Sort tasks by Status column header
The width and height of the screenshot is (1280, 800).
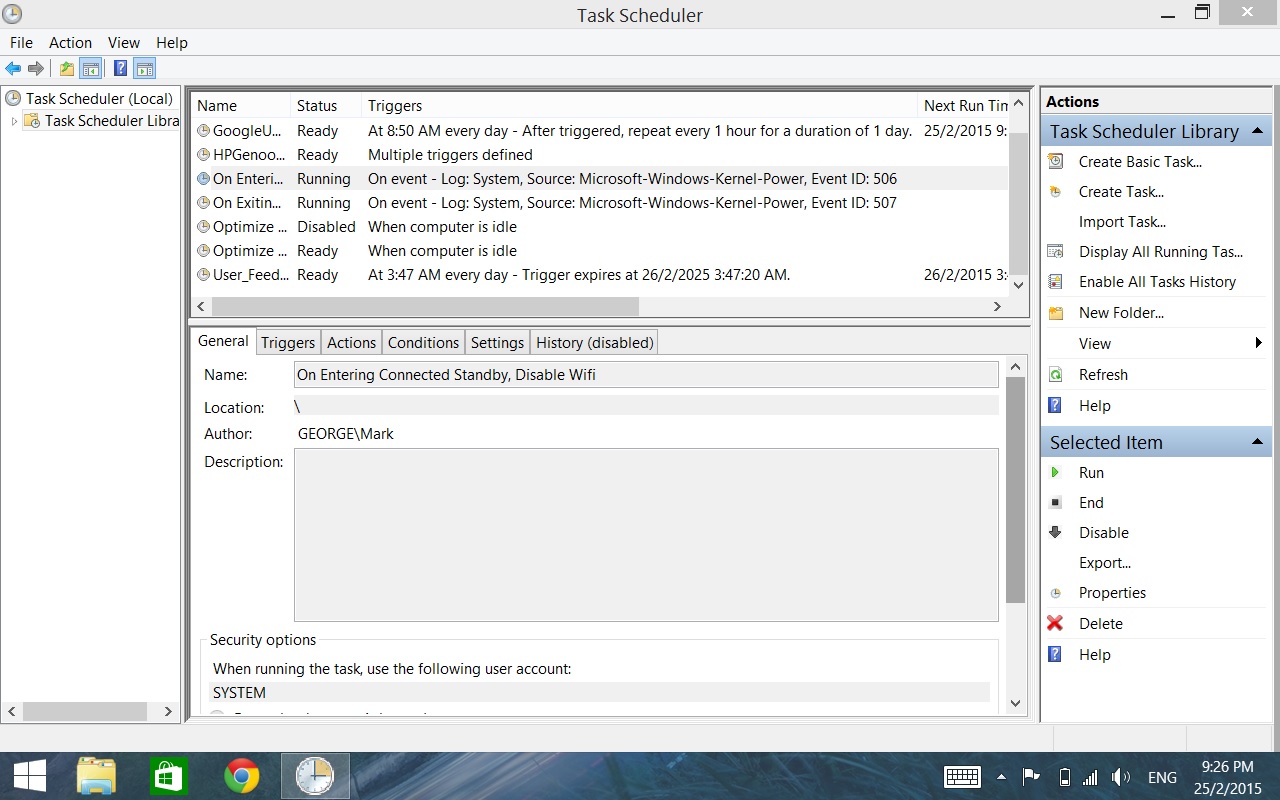click(x=317, y=106)
